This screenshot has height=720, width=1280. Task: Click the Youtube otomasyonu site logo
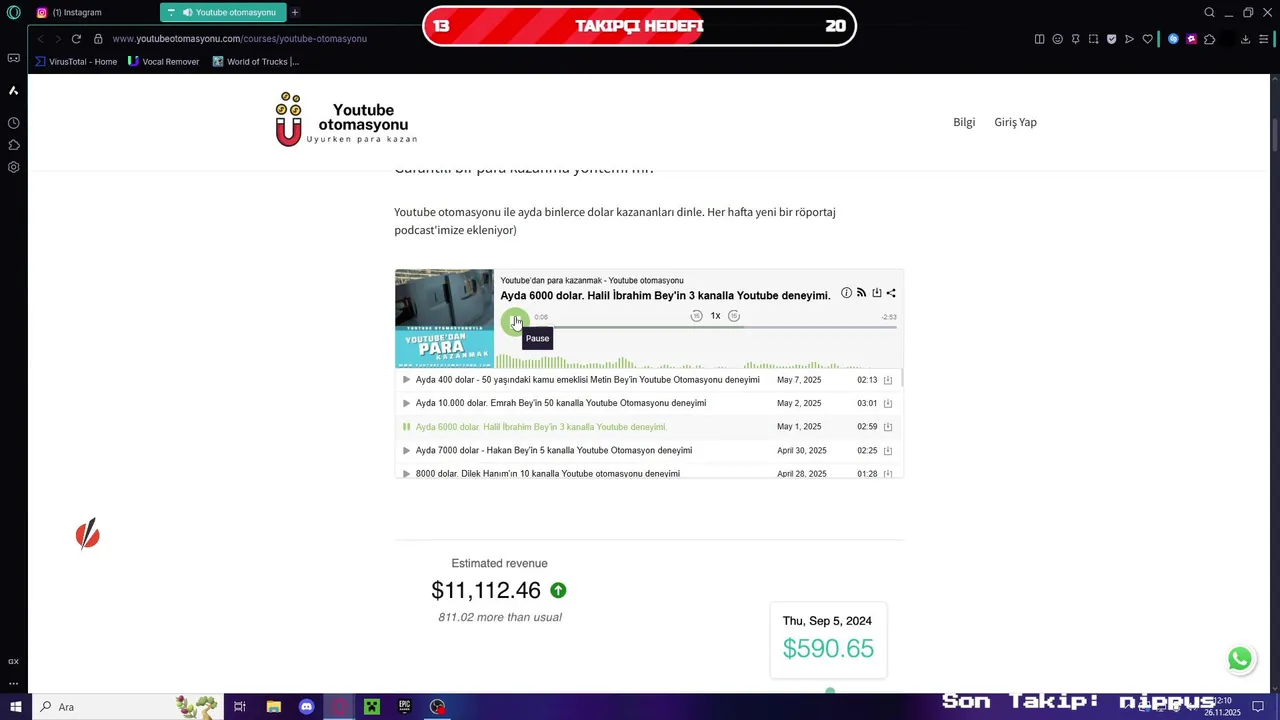pos(346,121)
